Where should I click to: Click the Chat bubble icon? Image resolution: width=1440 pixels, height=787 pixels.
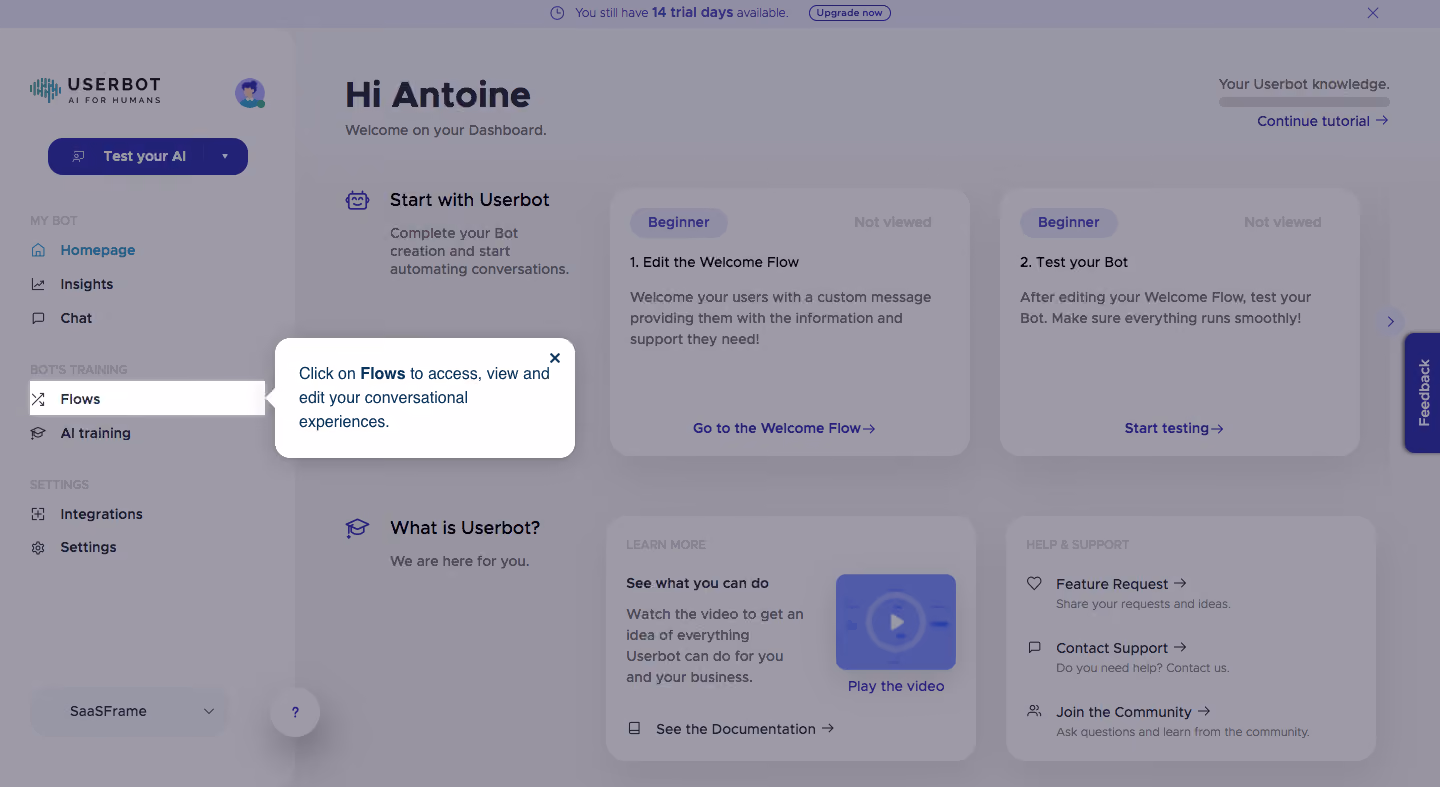(x=38, y=318)
